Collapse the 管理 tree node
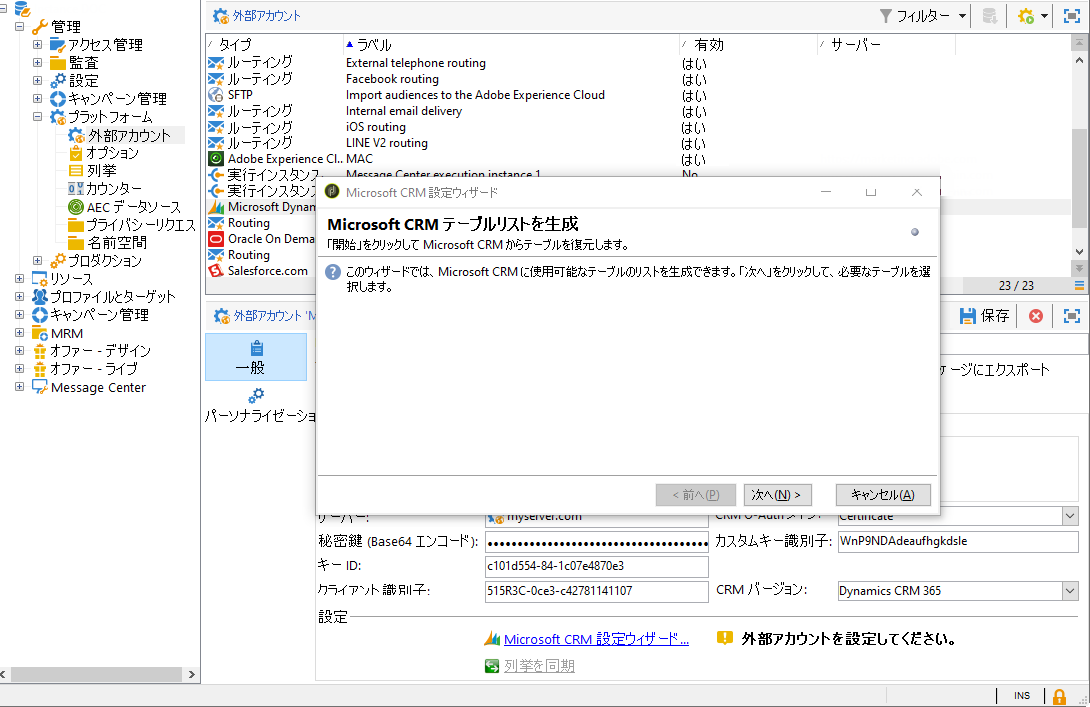 click(x=19, y=26)
